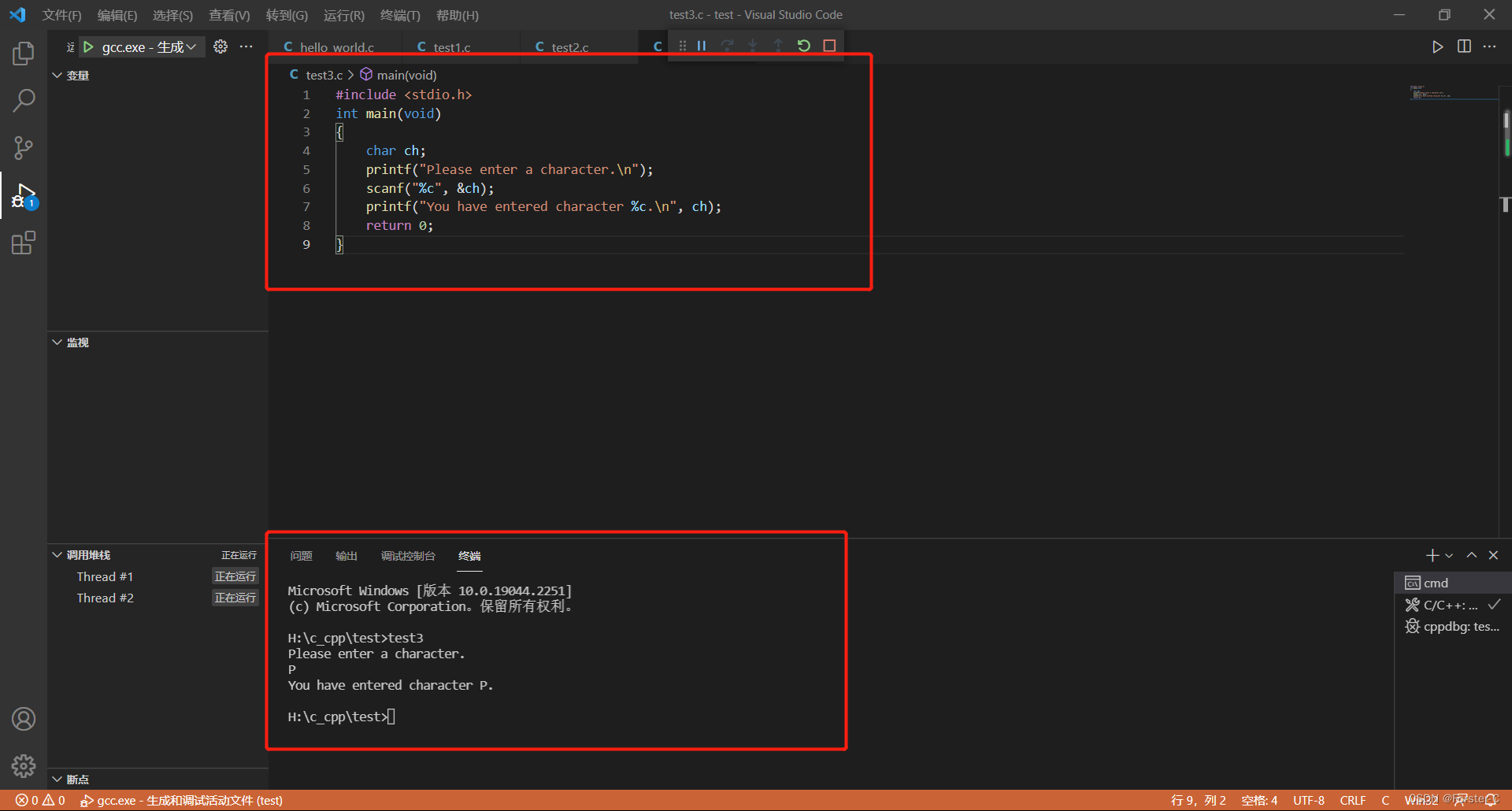Switch to the 调试控制台 panel tab
The height and width of the screenshot is (811, 1512).
tap(408, 556)
